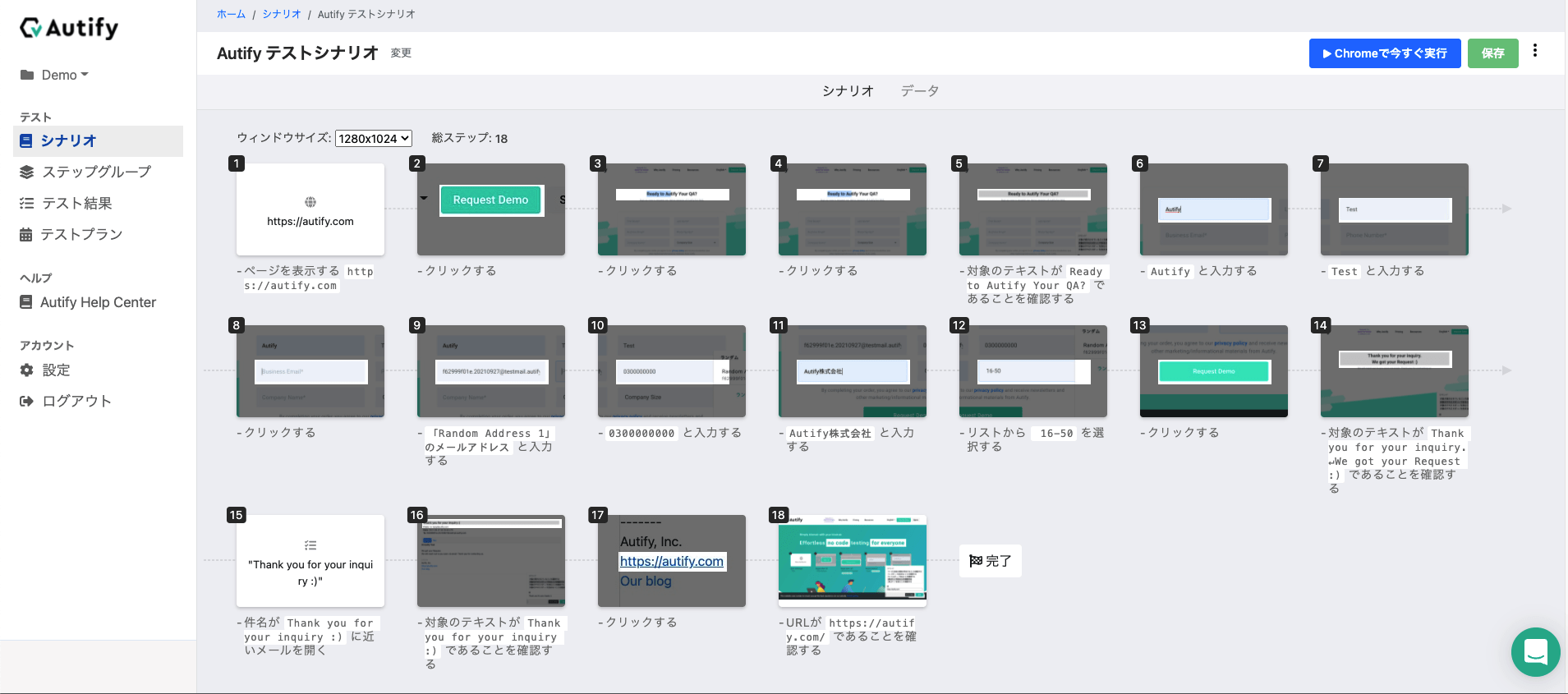Select step 16 email text thumbnail
This screenshot has width=1568, height=694.
pos(491,561)
